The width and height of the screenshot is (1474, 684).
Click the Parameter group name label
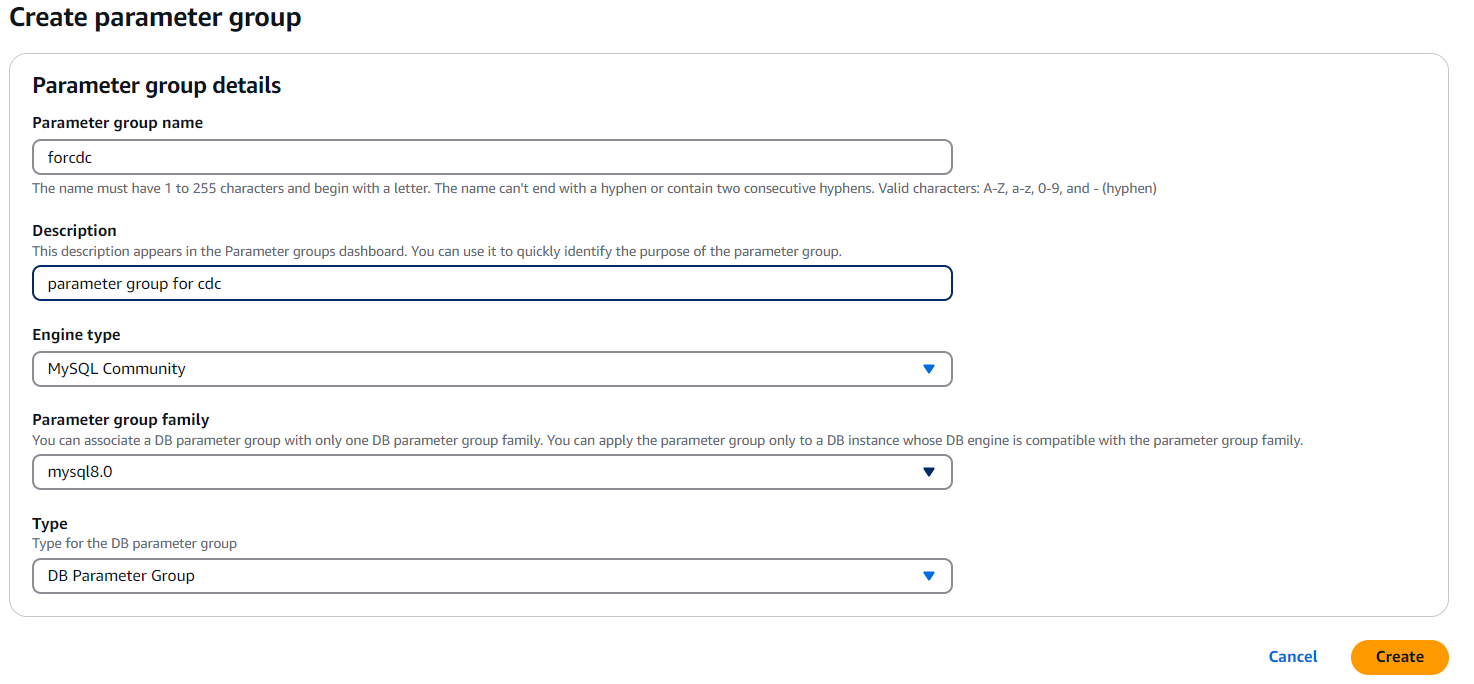pos(117,123)
